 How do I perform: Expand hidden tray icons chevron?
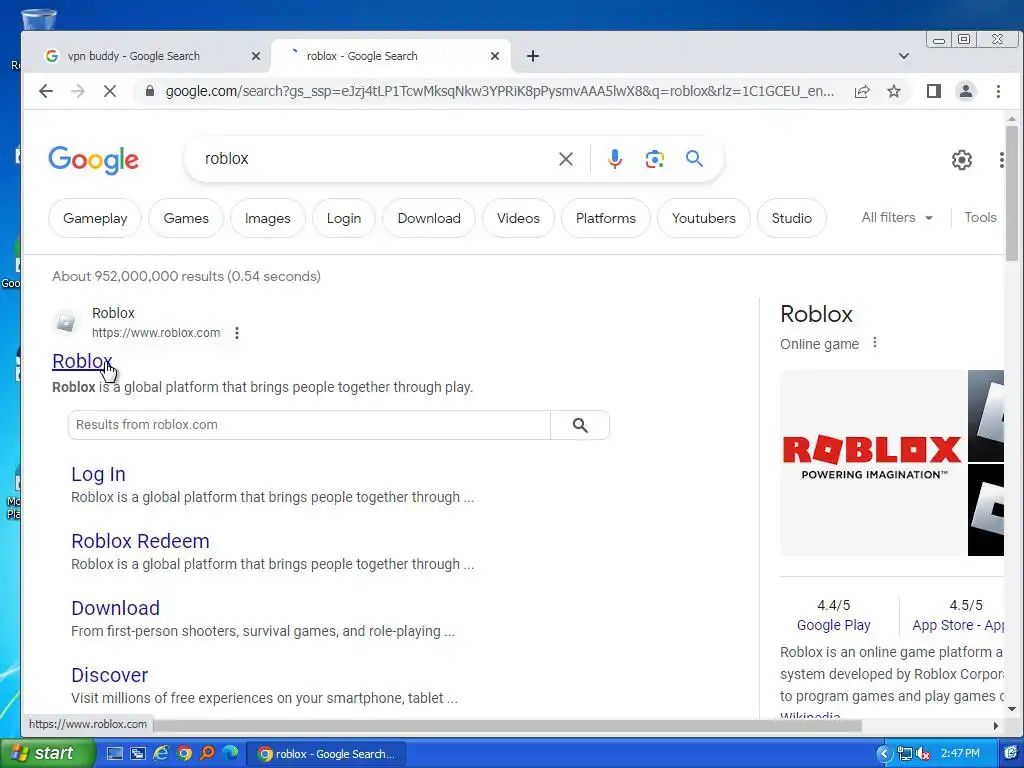pos(883,754)
